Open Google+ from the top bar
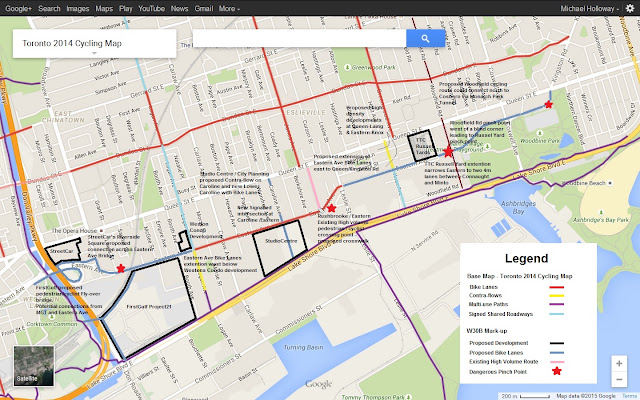The height and width of the screenshot is (400, 640). click(x=18, y=8)
